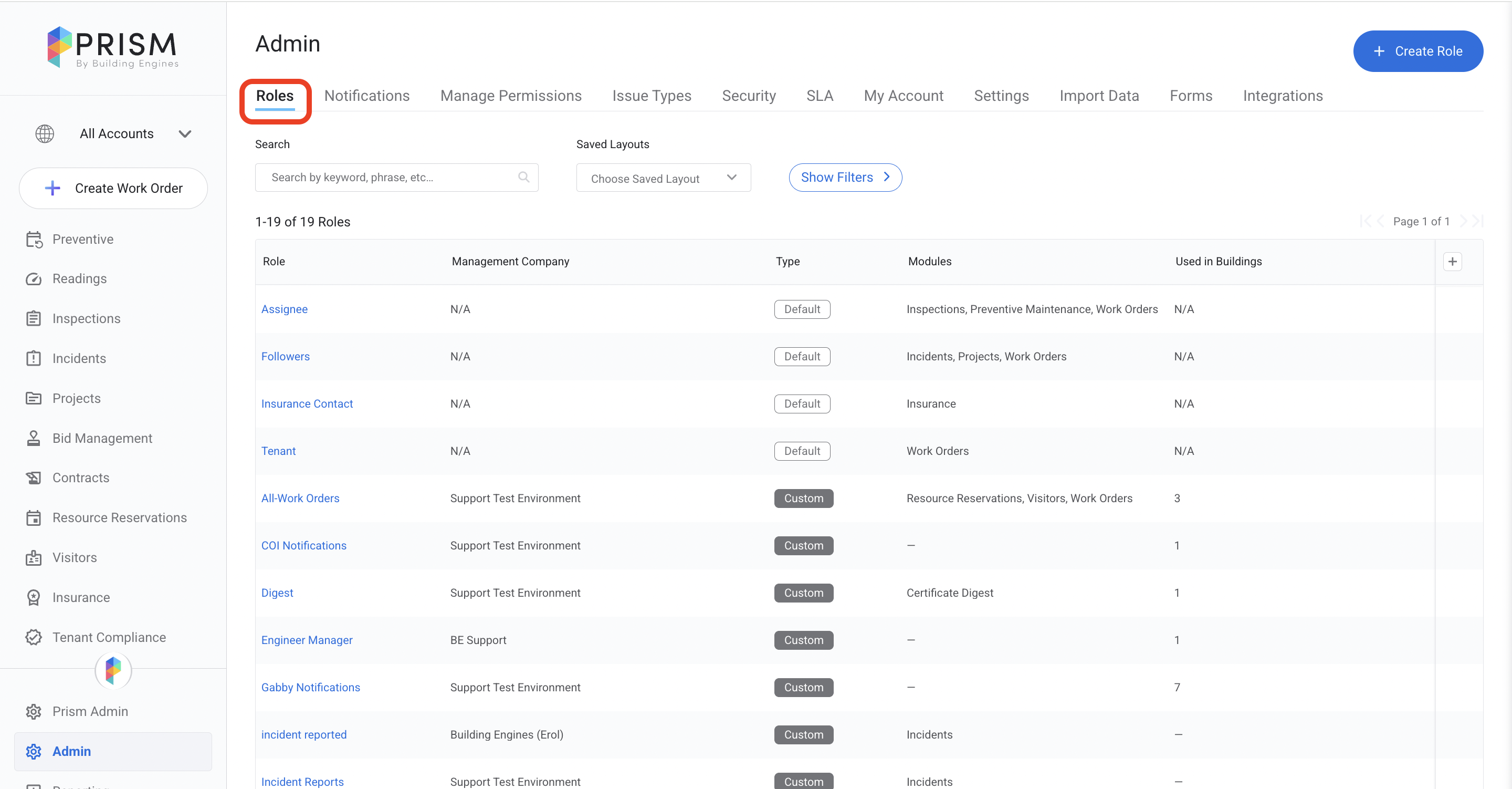Viewport: 1512px width, 789px height.
Task: Click the Bid Management stamp icon
Action: coord(34,438)
